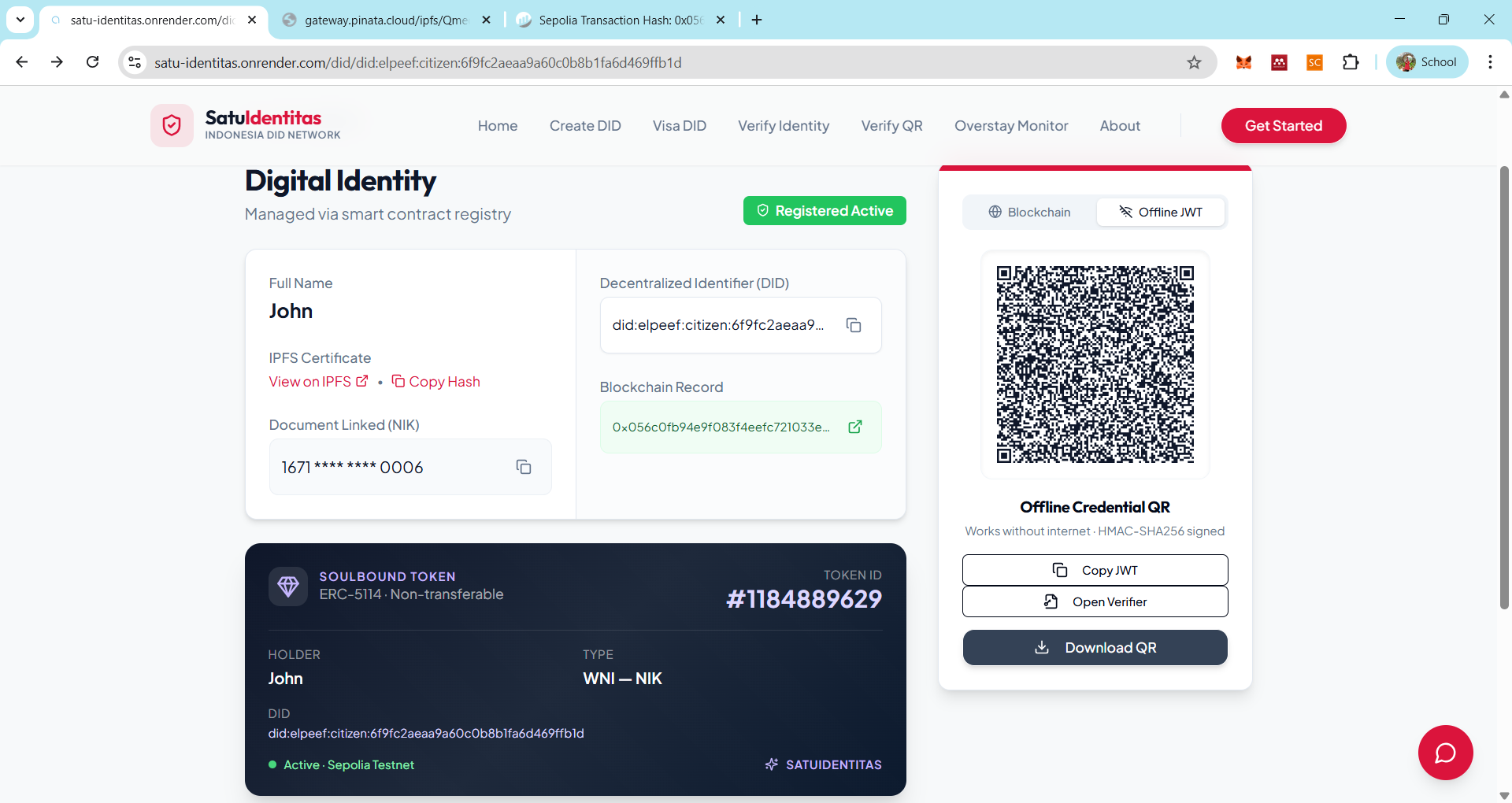
Task: Click the WNI — NIK type value
Action: point(622,679)
